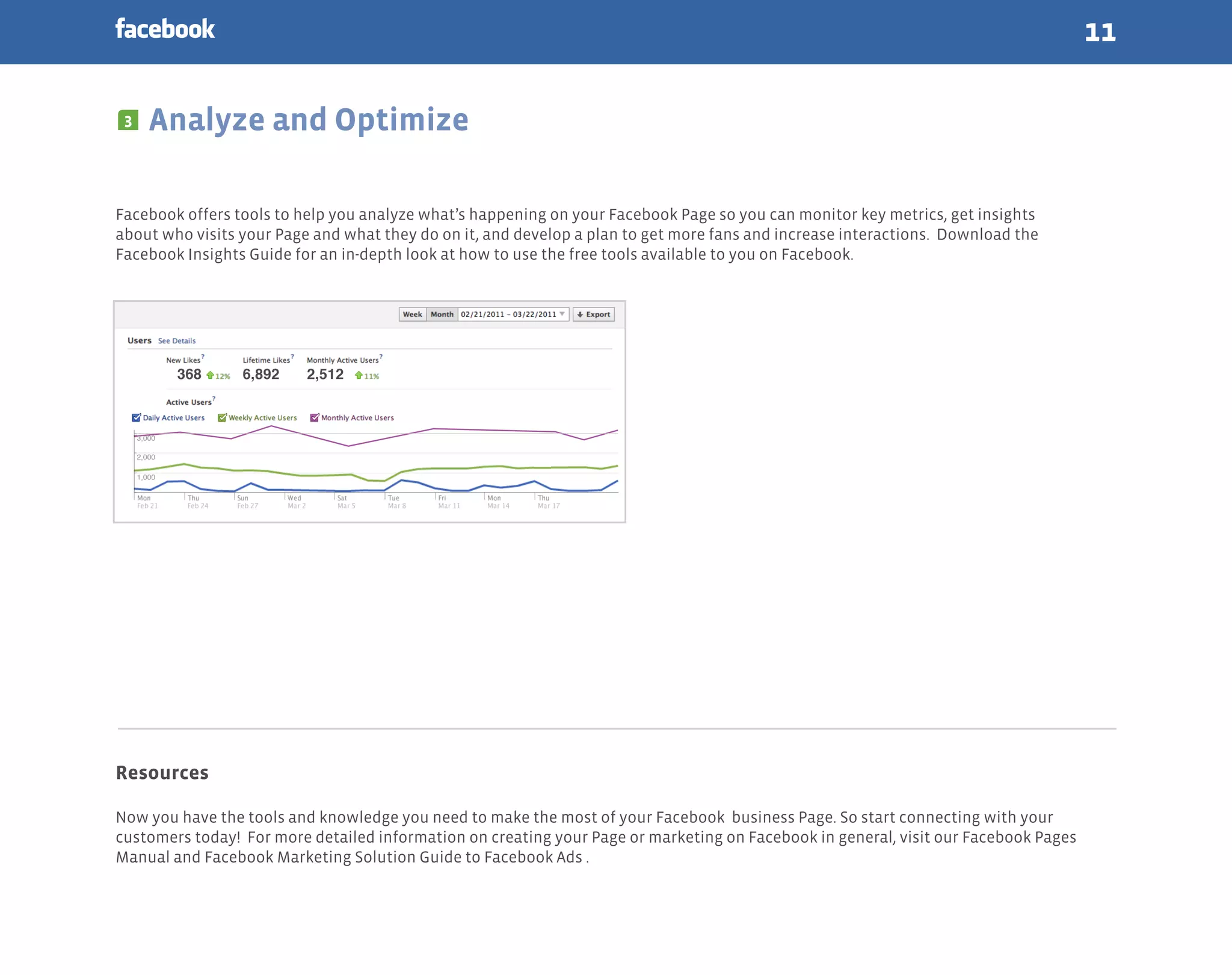The image size is (1232, 975).
Task: Toggle the Daily Active Users checkbox
Action: (136, 418)
